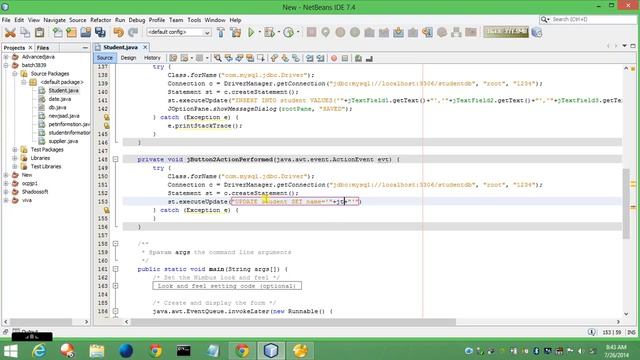The height and width of the screenshot is (360, 640).
Task: Expand the Advancedjava project node
Action: (6, 57)
